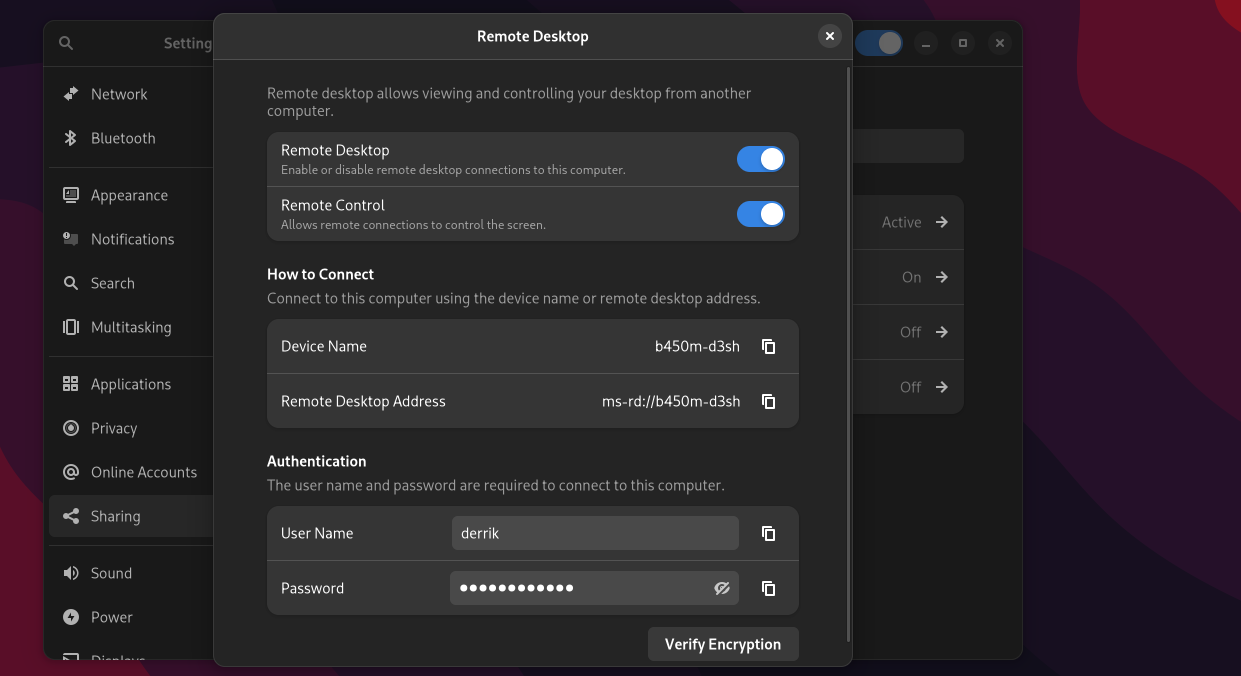This screenshot has height=676, width=1241.
Task: Copy the User Name to clipboard
Action: coord(768,533)
